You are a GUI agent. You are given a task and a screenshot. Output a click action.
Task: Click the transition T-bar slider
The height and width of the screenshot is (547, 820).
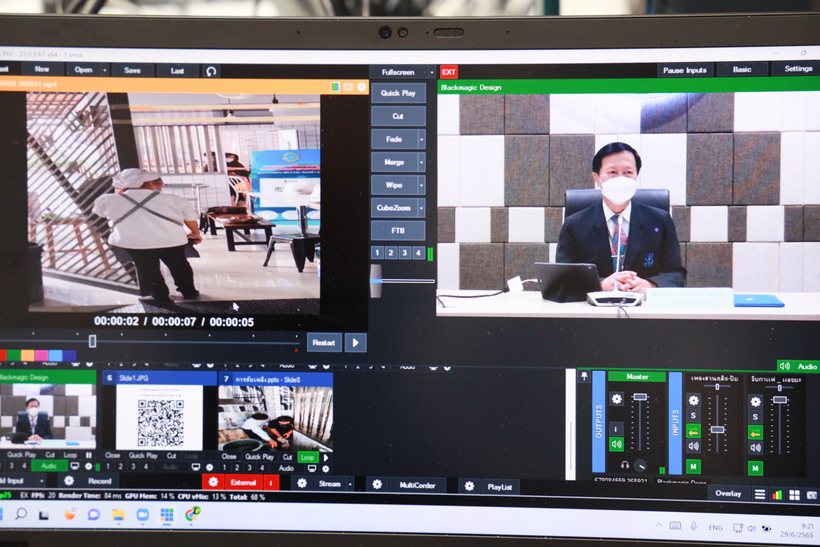376,281
